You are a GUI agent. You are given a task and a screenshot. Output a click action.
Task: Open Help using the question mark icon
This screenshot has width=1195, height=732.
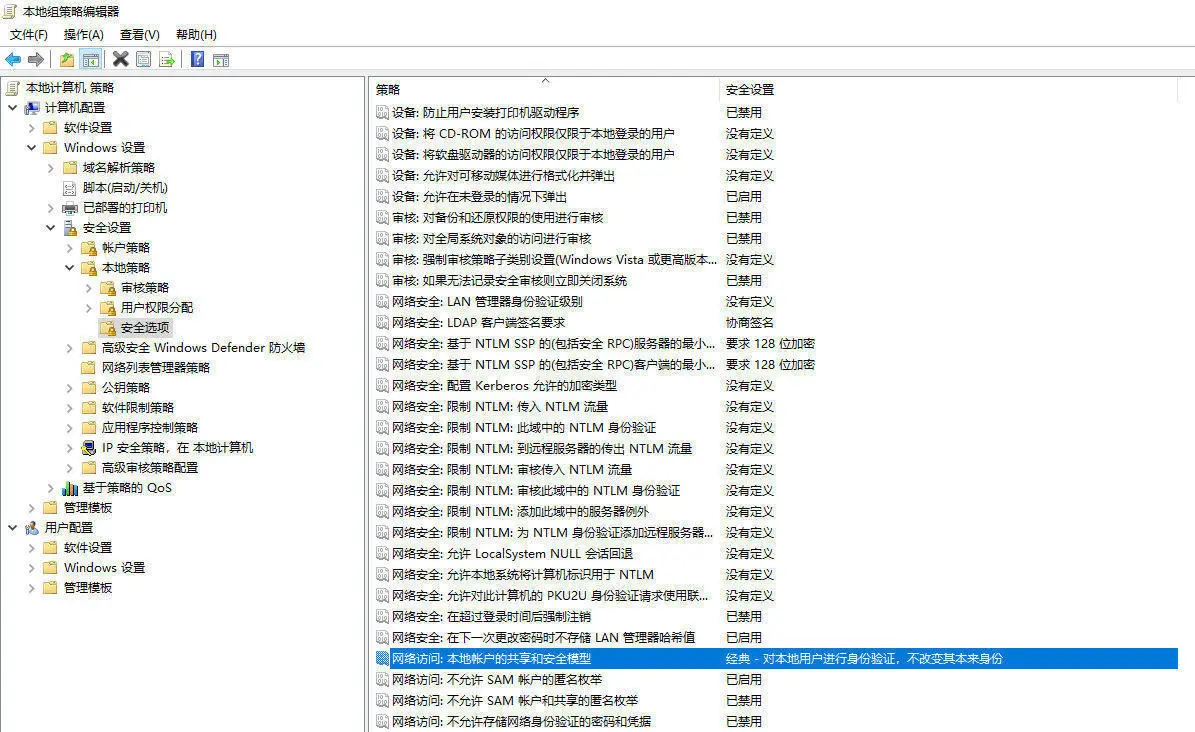(198, 60)
